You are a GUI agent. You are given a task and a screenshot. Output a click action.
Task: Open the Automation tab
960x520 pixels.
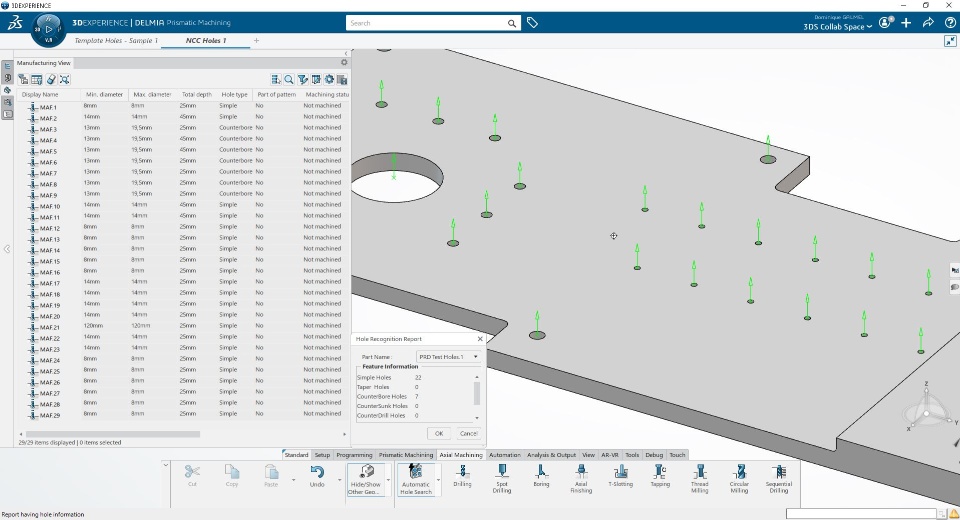(504, 454)
